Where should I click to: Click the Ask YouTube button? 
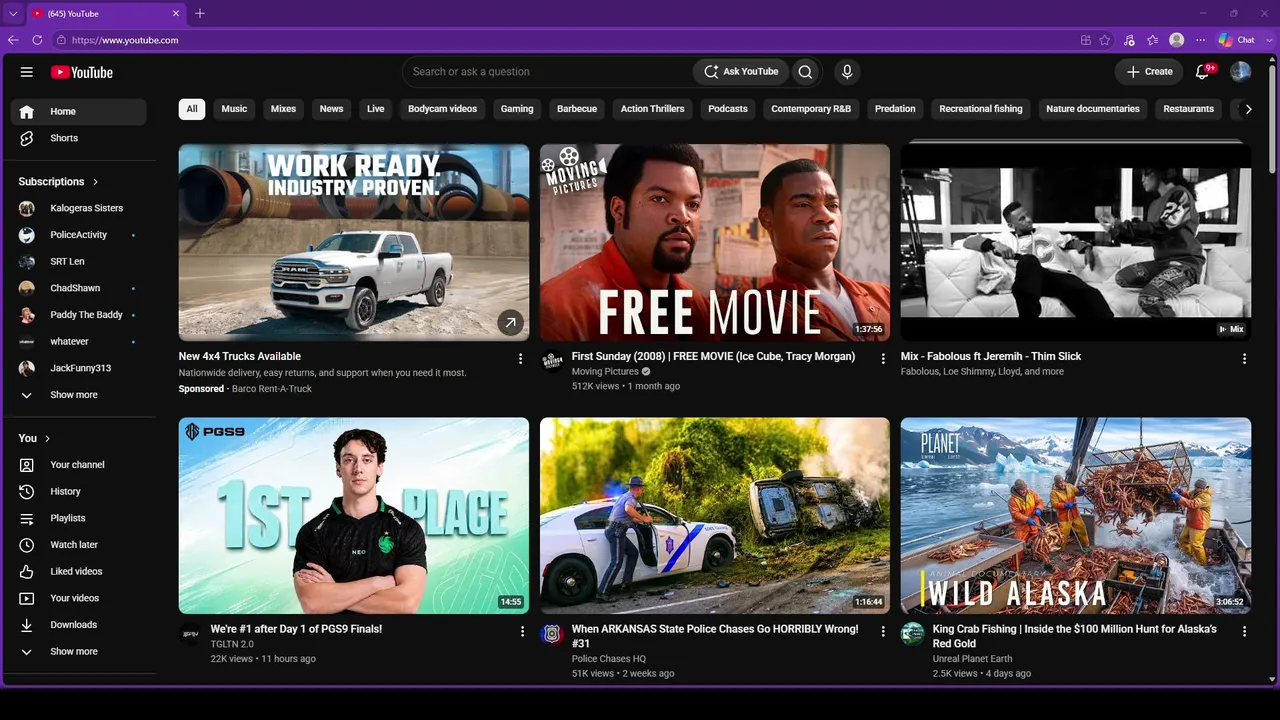coord(741,72)
